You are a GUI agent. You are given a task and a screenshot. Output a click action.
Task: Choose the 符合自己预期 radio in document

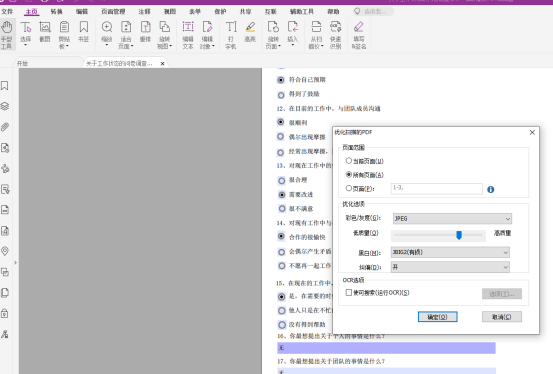281,80
